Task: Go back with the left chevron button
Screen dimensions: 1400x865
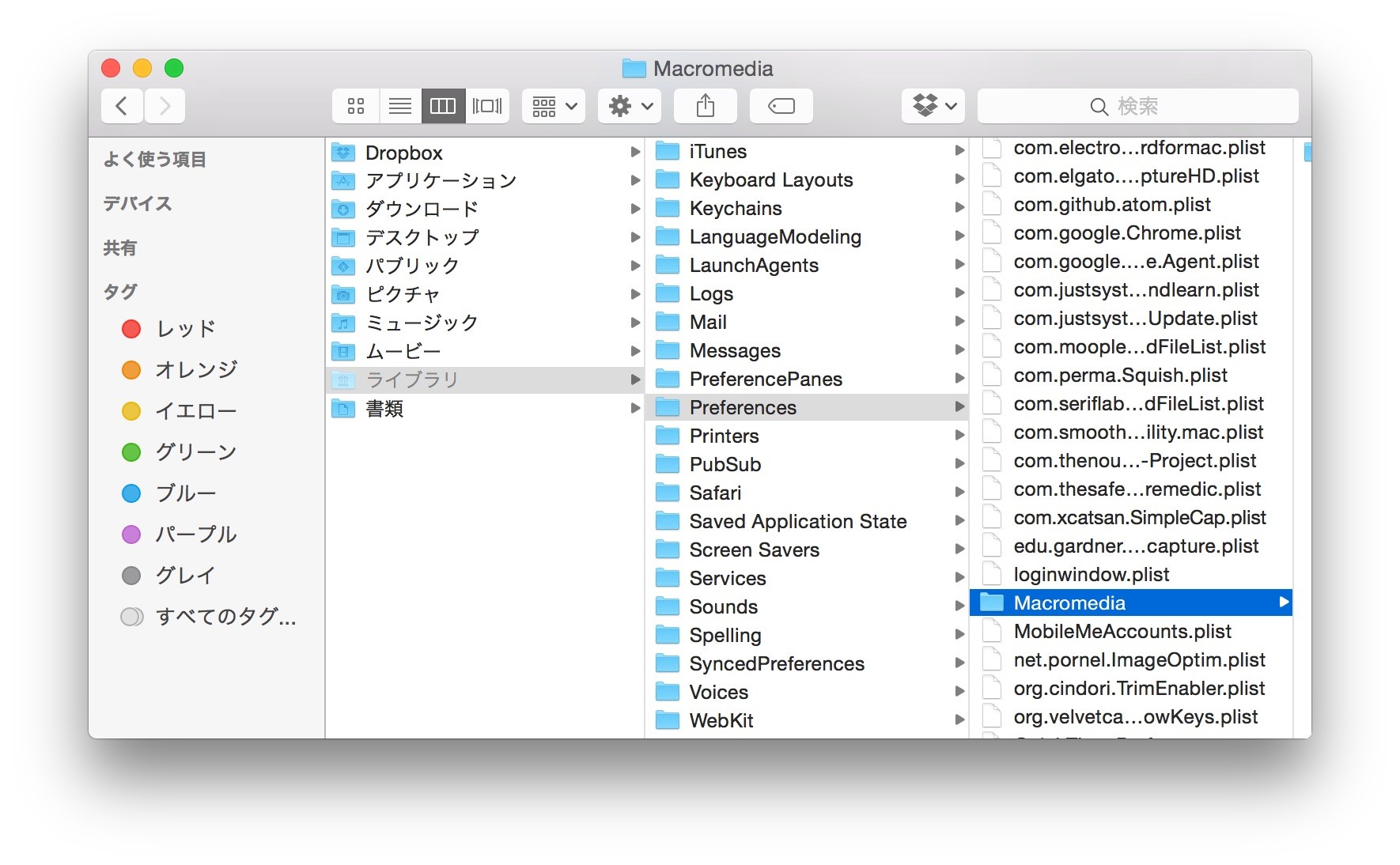Action: 122,106
